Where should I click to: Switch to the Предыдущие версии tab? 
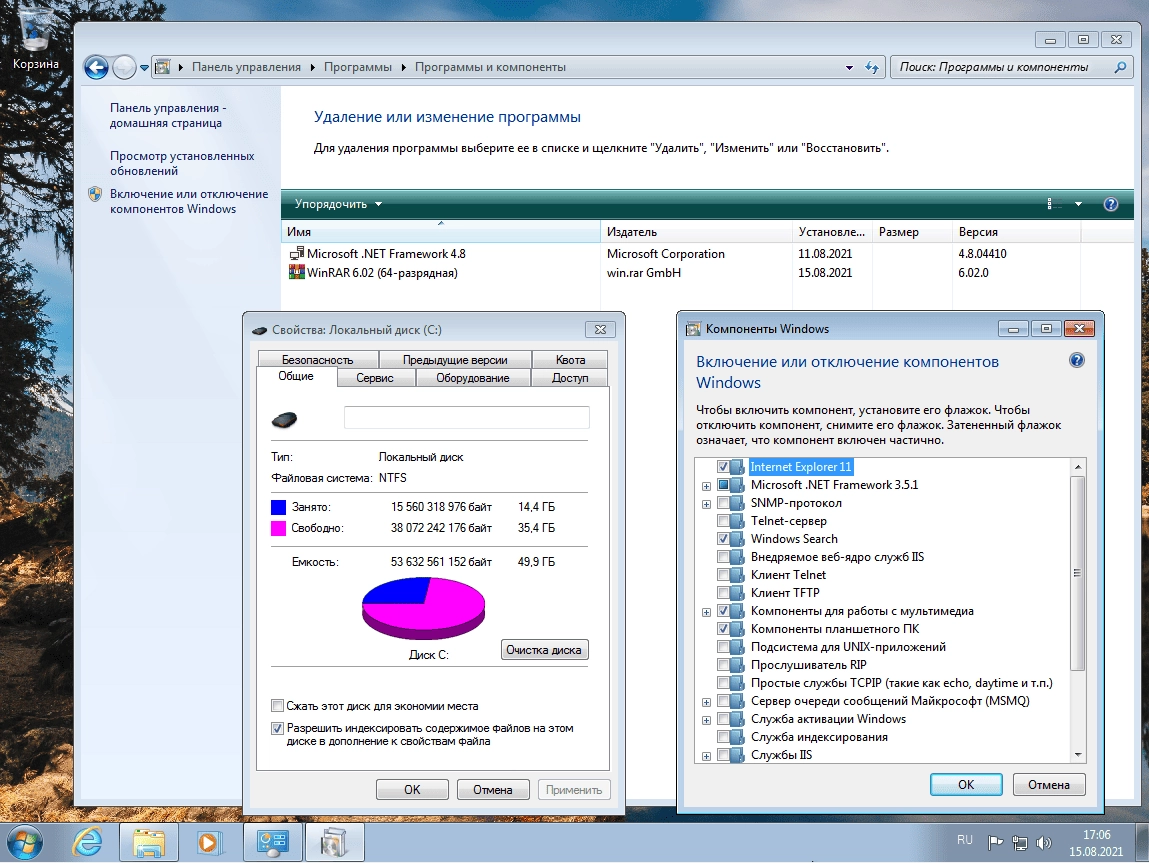pos(455,360)
